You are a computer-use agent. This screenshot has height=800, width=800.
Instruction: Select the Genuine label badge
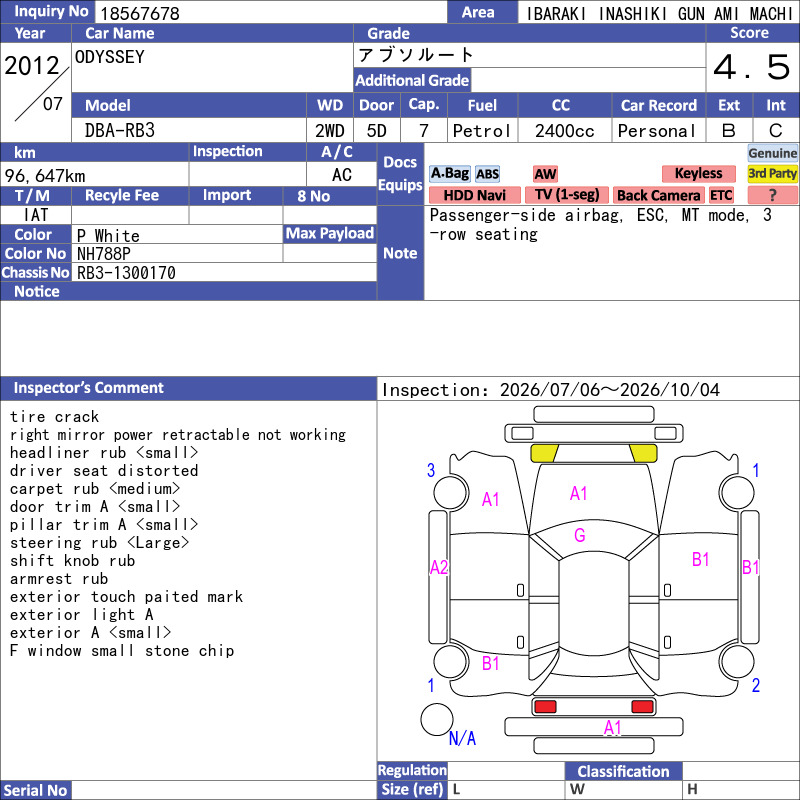point(772,153)
